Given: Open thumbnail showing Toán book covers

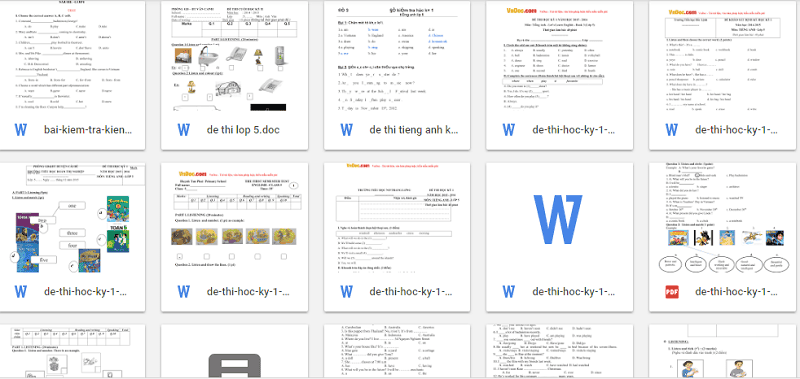Looking at the screenshot, I should (72, 219).
